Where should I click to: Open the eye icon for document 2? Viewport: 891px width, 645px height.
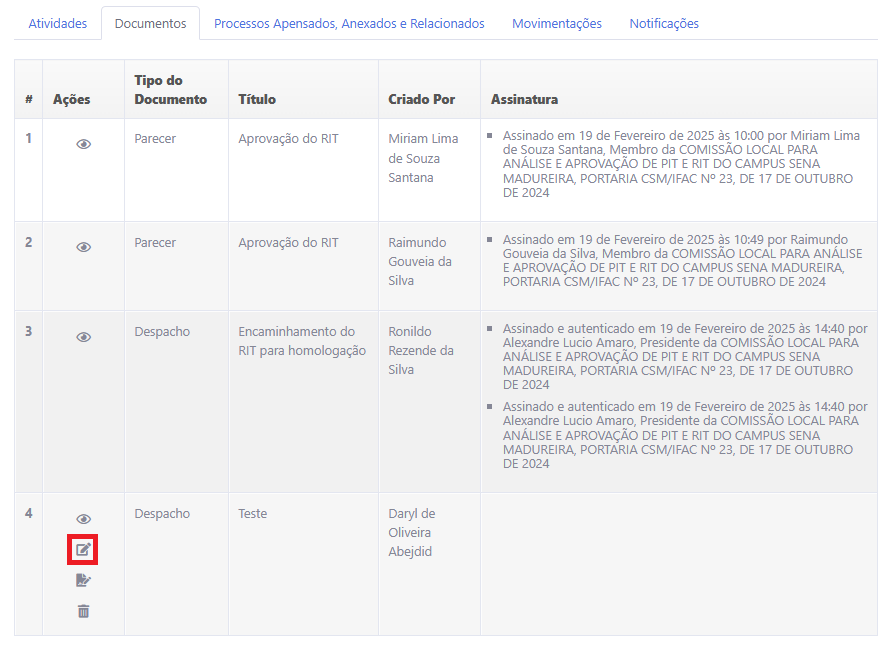point(84,247)
